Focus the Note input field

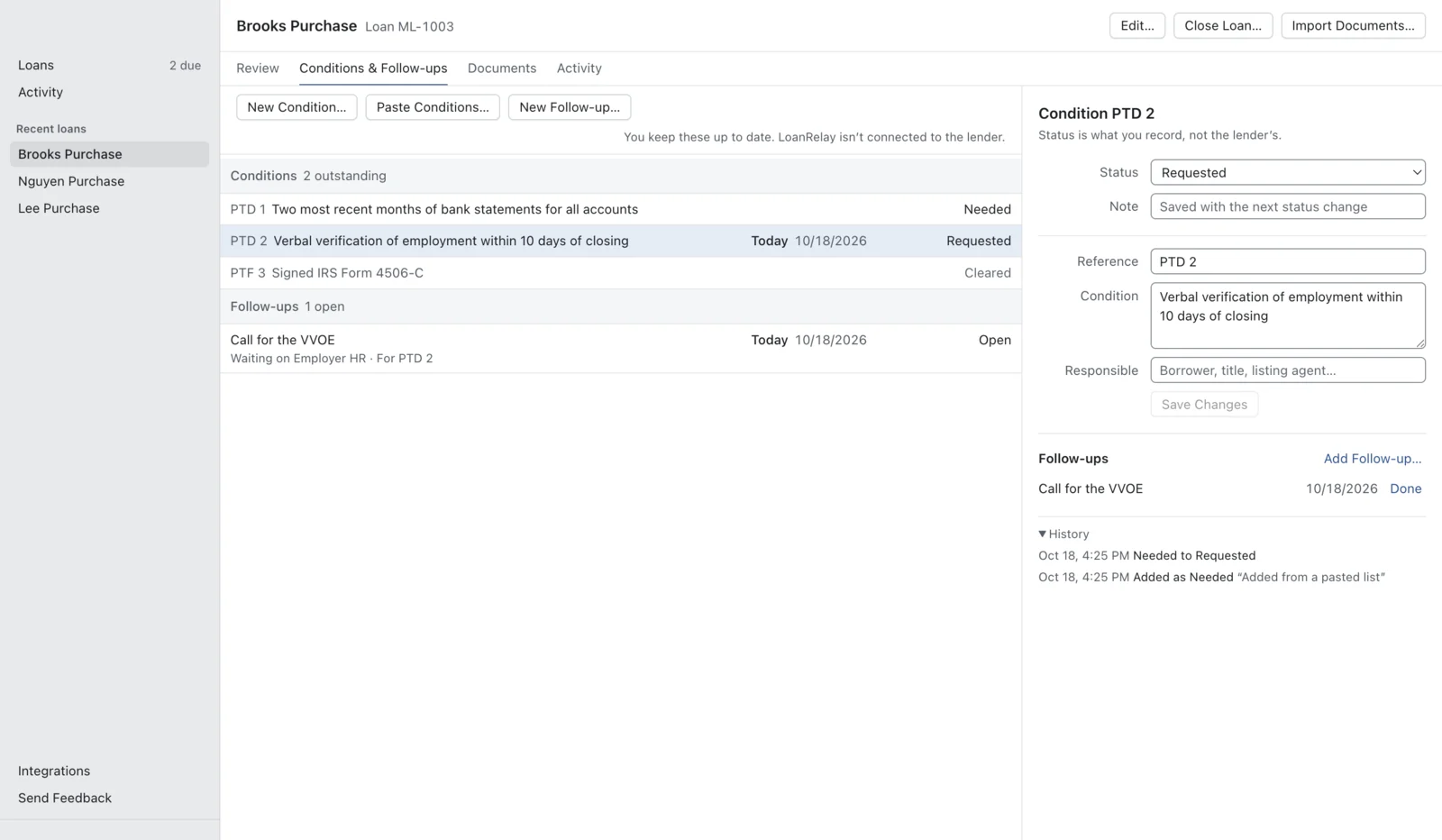pyautogui.click(x=1287, y=206)
